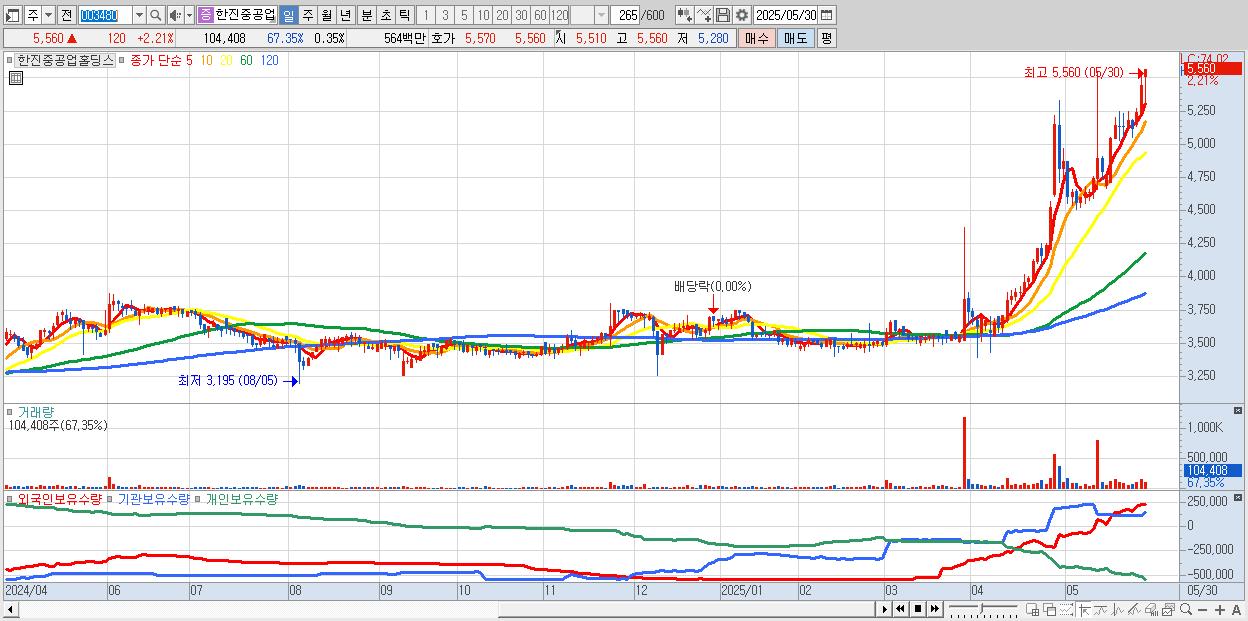
Task: Toggle the 외국인보유수량 legend marker
Action: [x=8, y=498]
